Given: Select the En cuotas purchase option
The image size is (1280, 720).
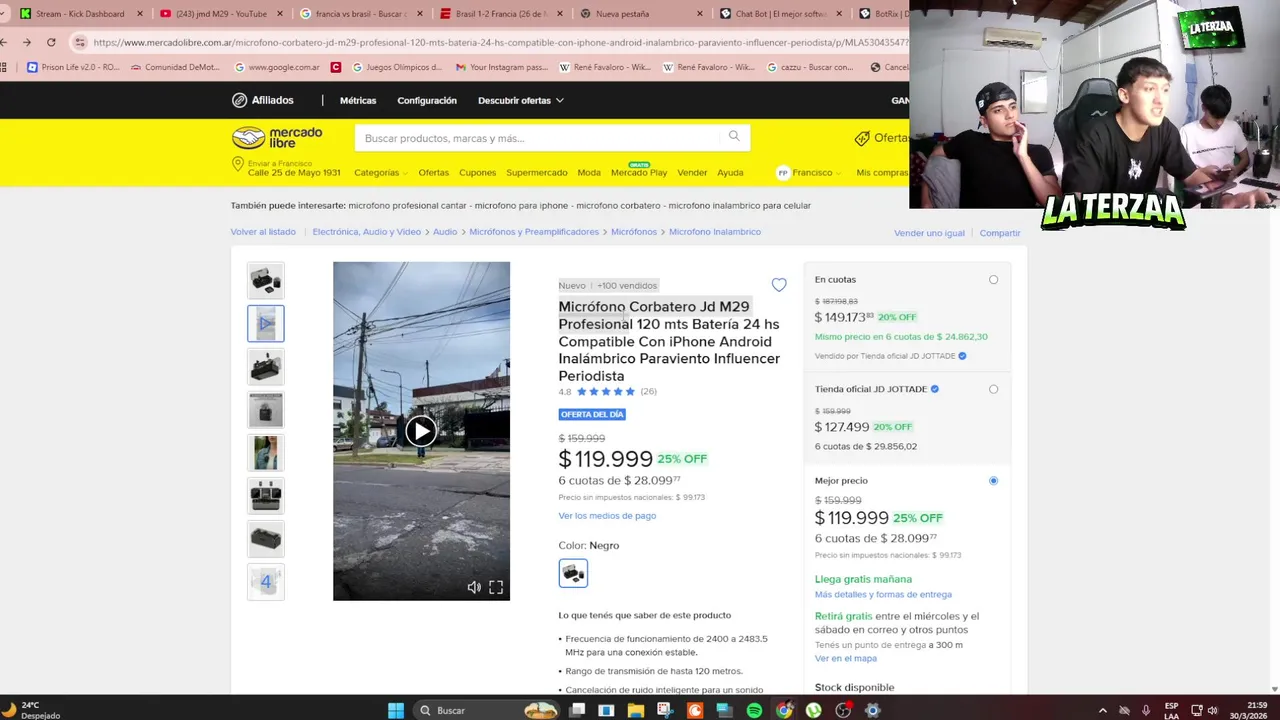Looking at the screenshot, I should [x=993, y=280].
